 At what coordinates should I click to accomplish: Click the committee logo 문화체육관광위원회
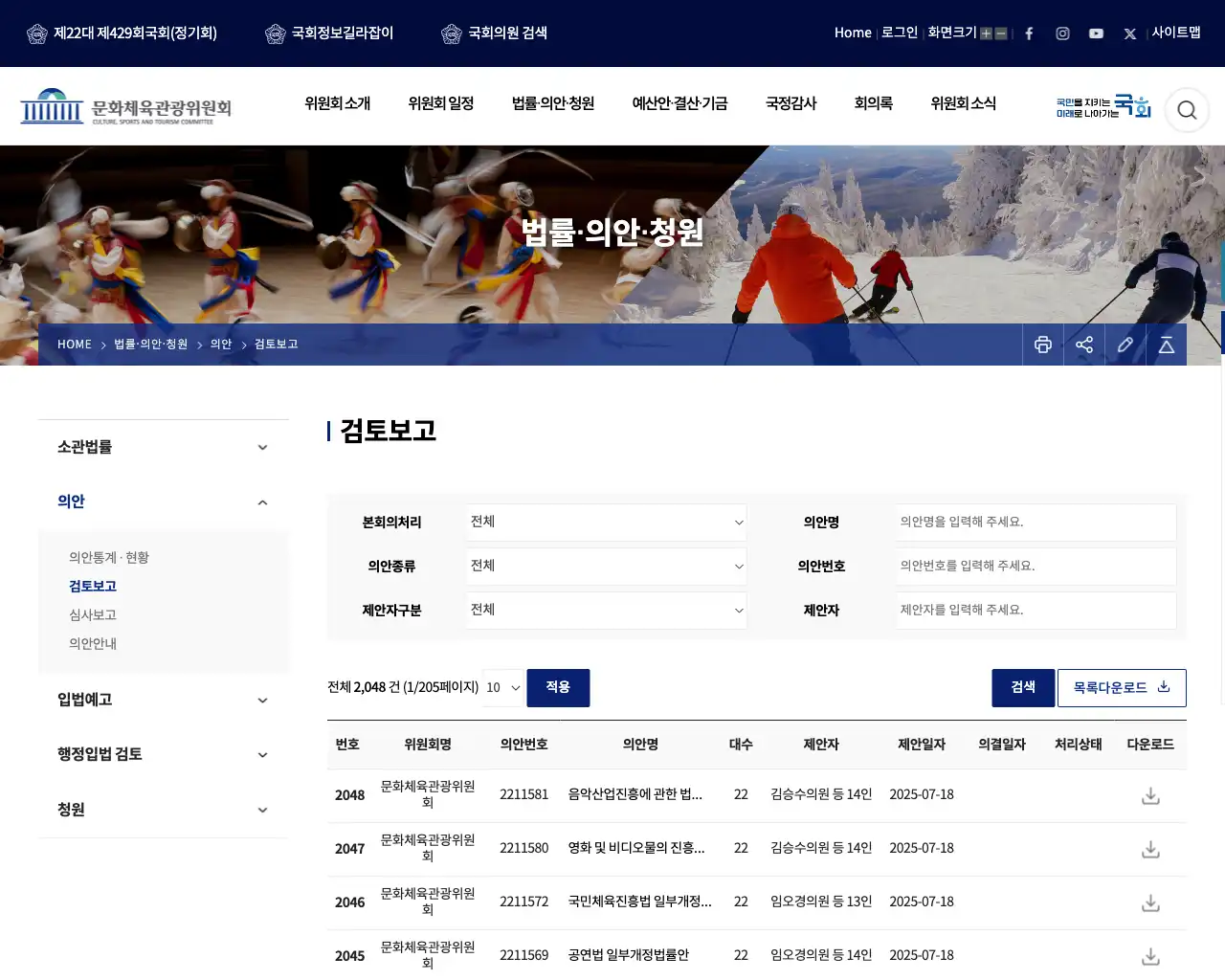(125, 107)
